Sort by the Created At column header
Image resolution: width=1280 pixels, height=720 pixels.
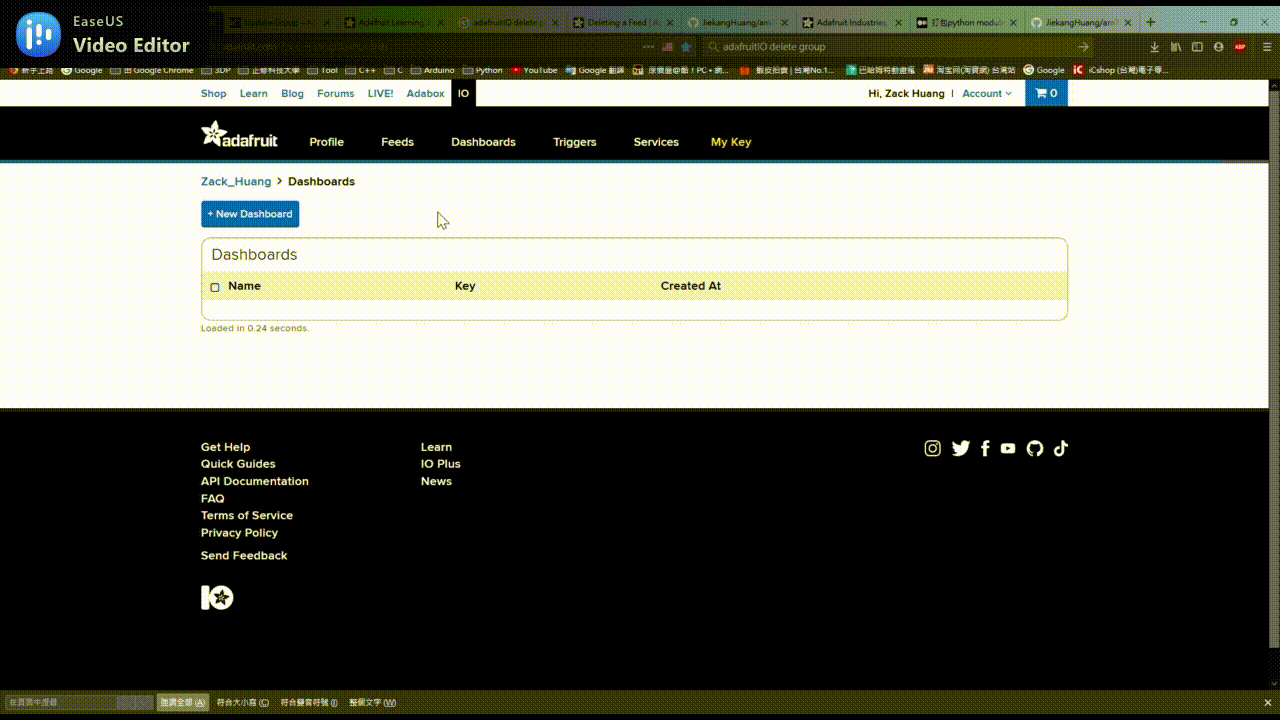coord(691,286)
